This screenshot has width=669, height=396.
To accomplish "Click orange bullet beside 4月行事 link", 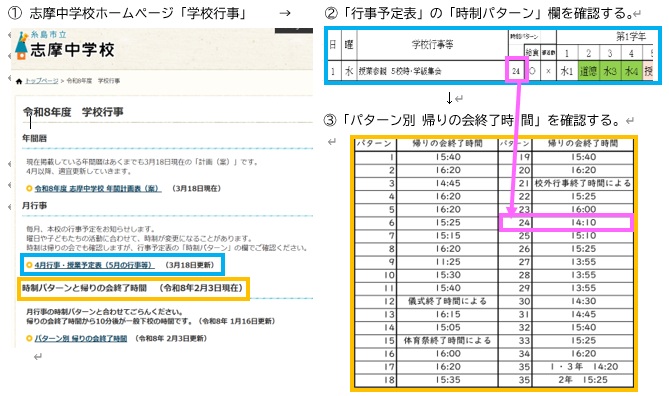I will pyautogui.click(x=29, y=265).
